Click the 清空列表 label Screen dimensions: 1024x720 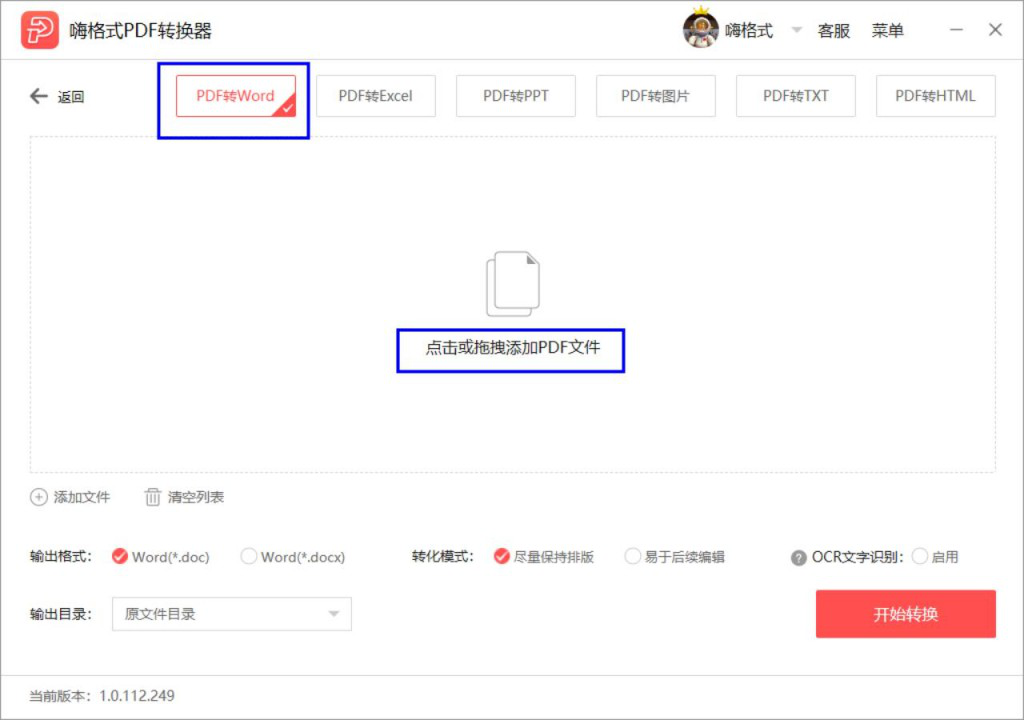(196, 497)
